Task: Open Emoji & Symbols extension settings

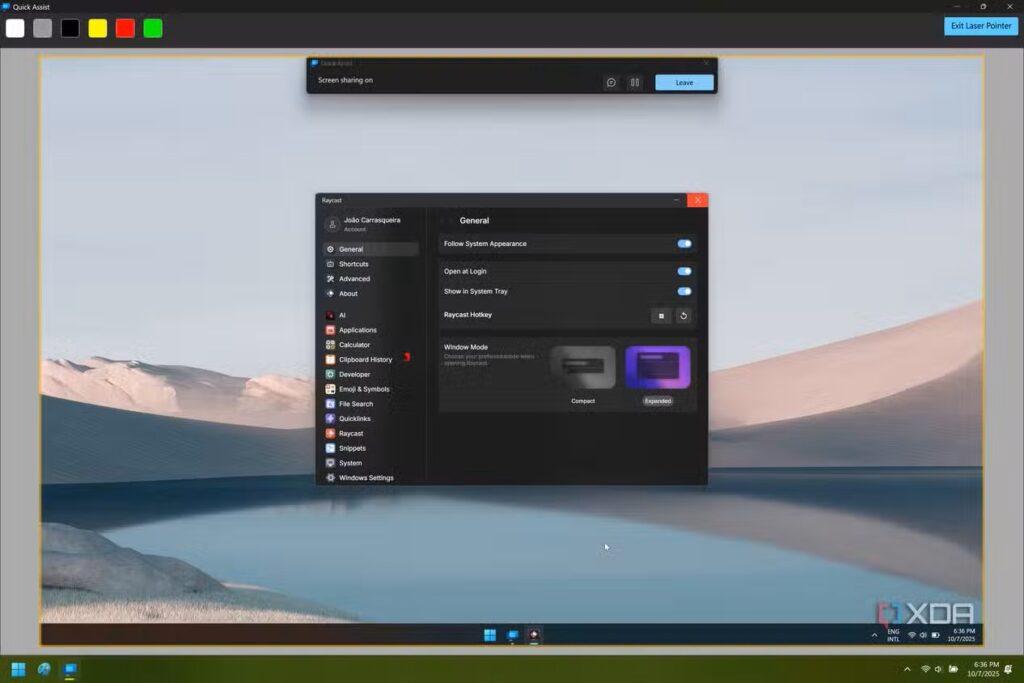Action: (x=364, y=389)
